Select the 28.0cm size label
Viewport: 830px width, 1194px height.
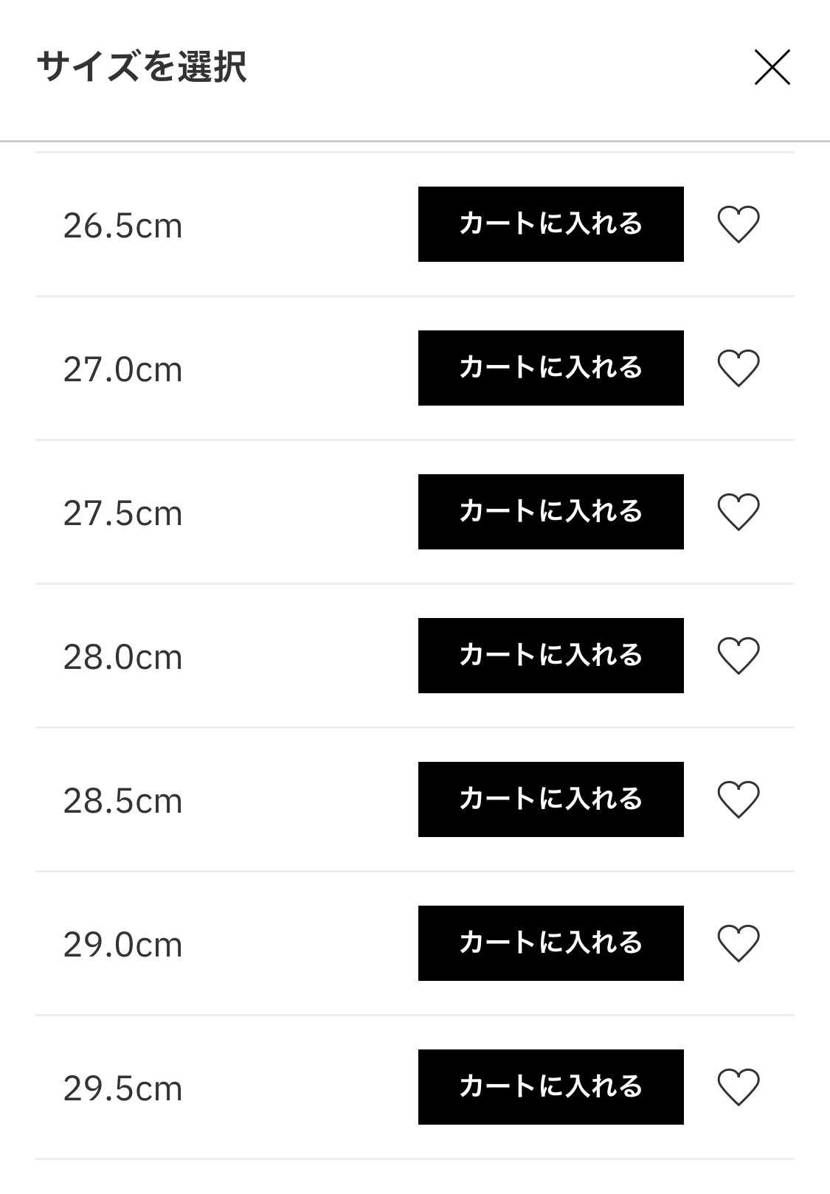[x=123, y=657]
